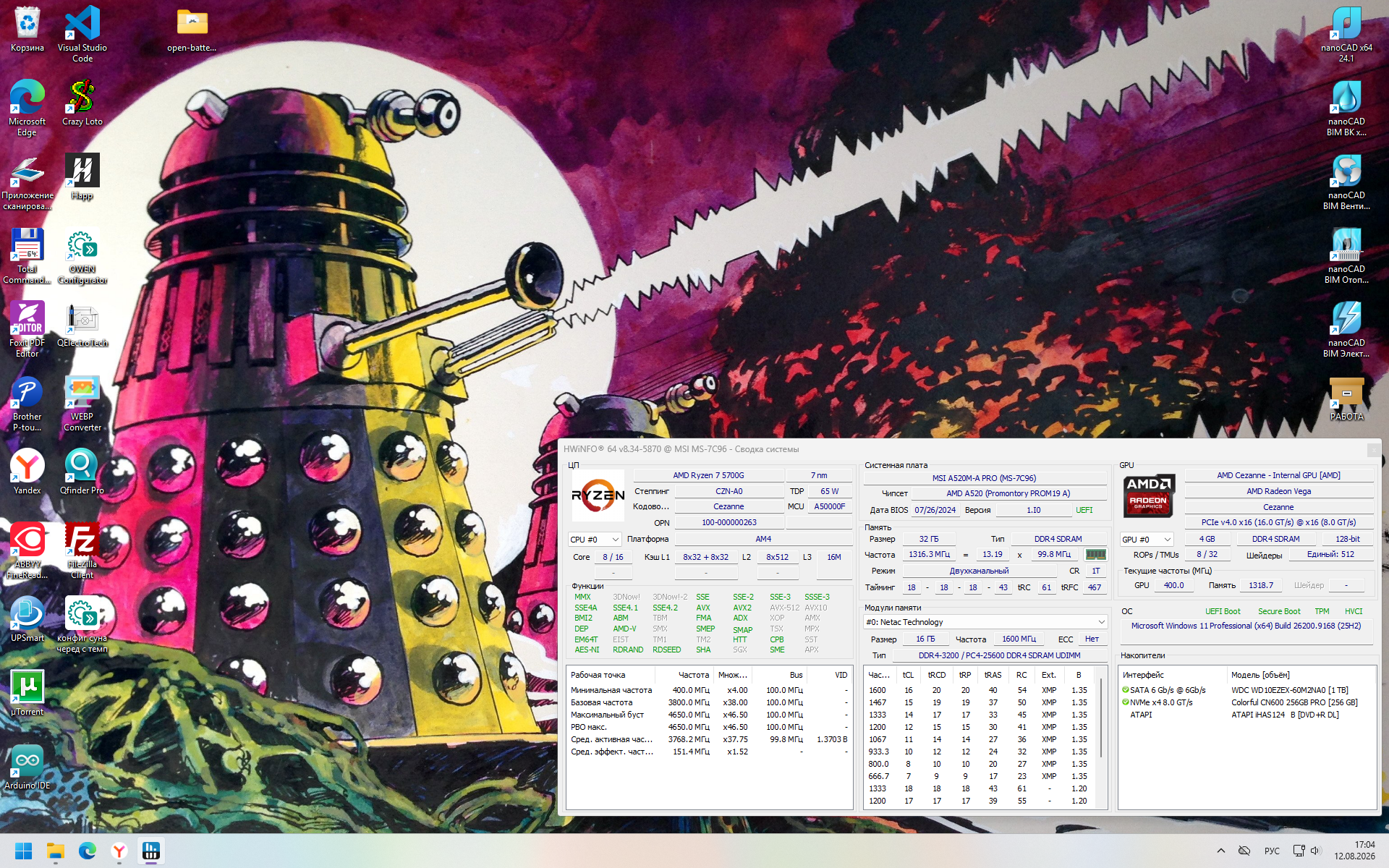Click the memory module icon in HWiNFO
The width and height of the screenshot is (1389, 868).
[x=1096, y=554]
